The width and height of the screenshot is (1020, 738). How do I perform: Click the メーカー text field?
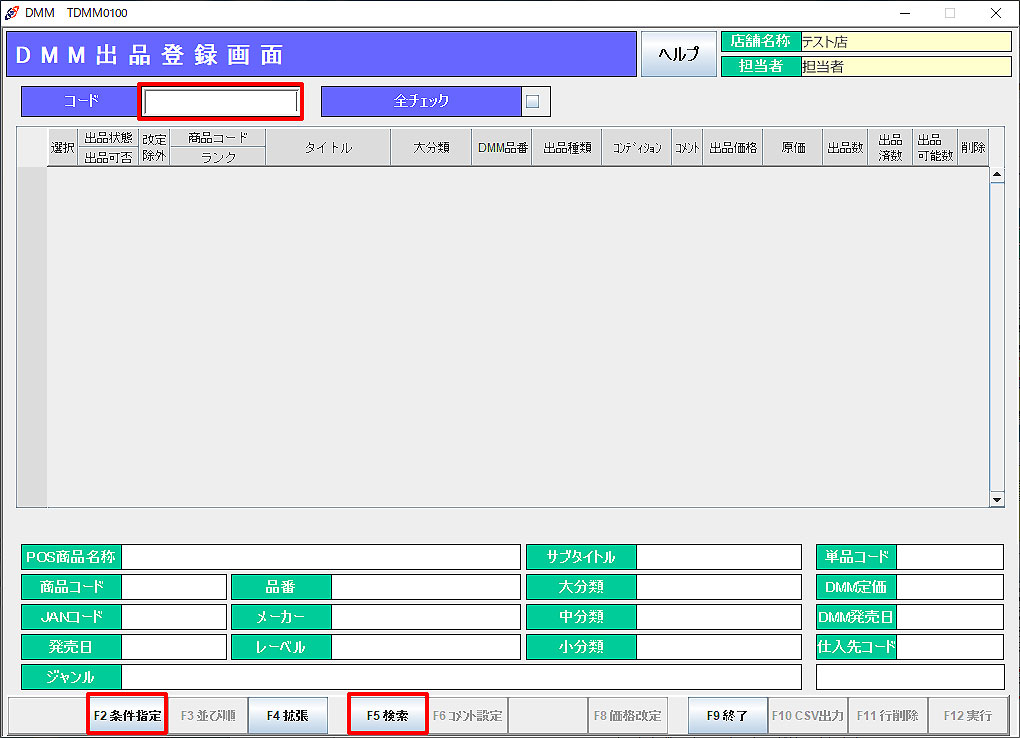coord(425,617)
